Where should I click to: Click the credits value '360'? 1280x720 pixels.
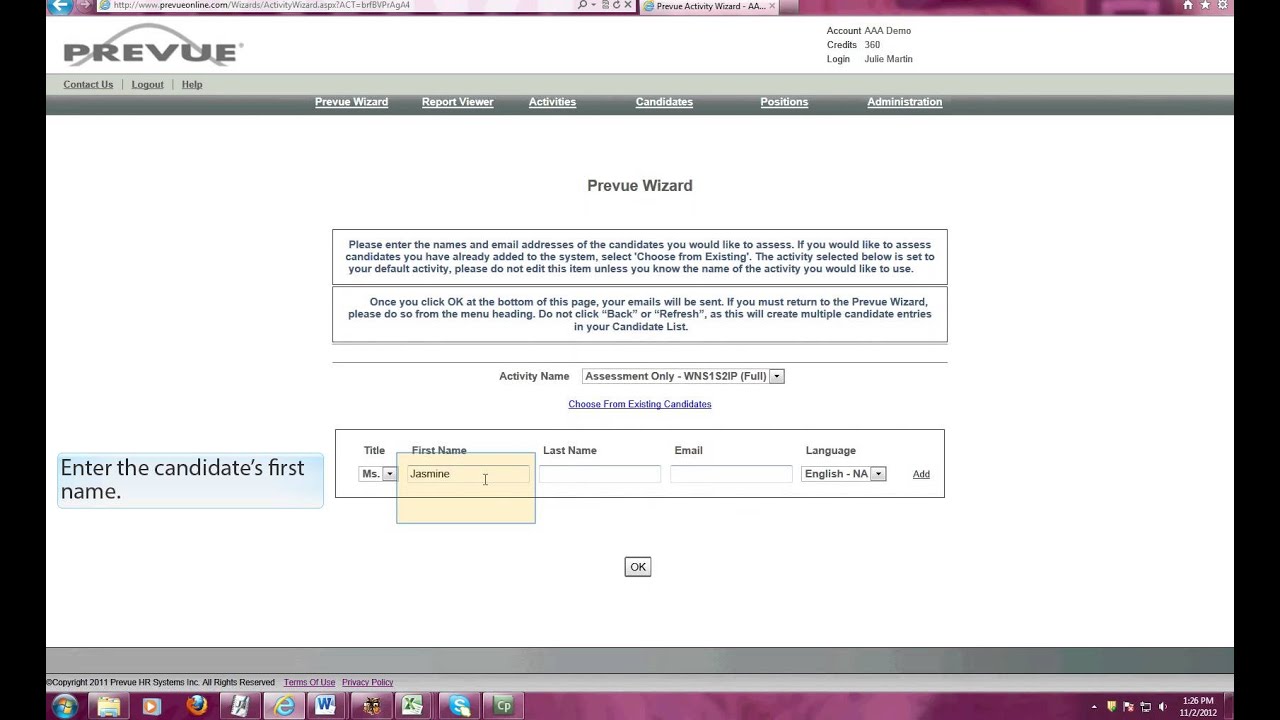[872, 45]
